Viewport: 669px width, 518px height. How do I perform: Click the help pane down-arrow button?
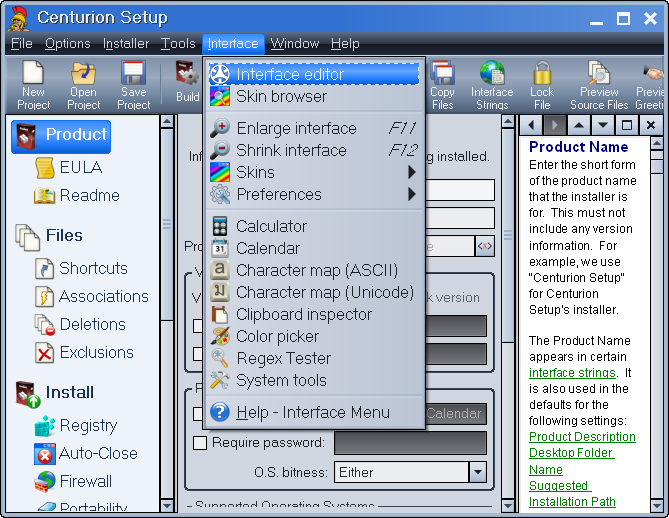(x=602, y=125)
